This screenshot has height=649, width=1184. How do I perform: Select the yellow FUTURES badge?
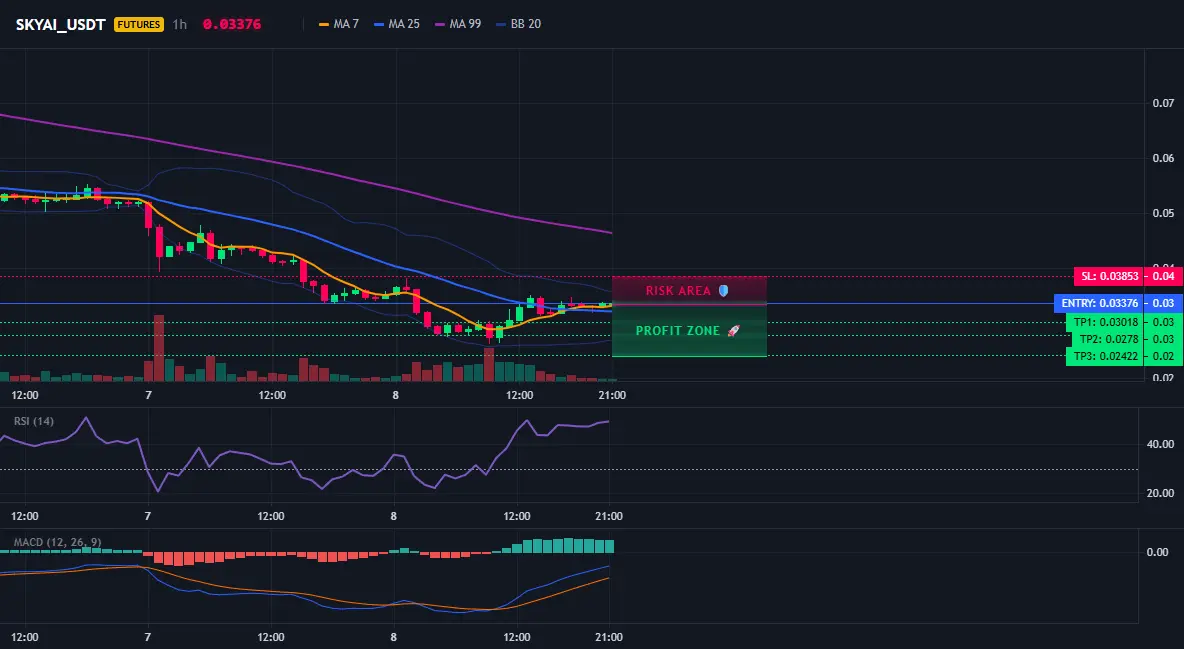138,24
